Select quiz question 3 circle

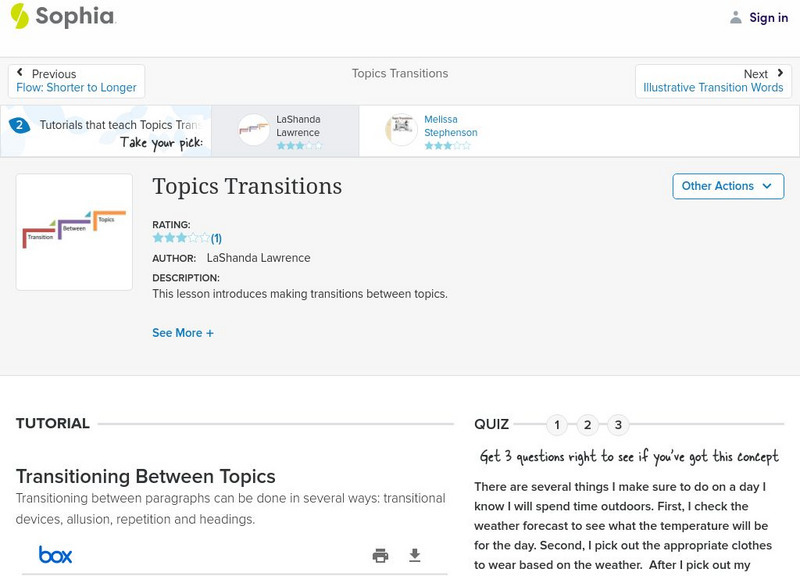(618, 425)
